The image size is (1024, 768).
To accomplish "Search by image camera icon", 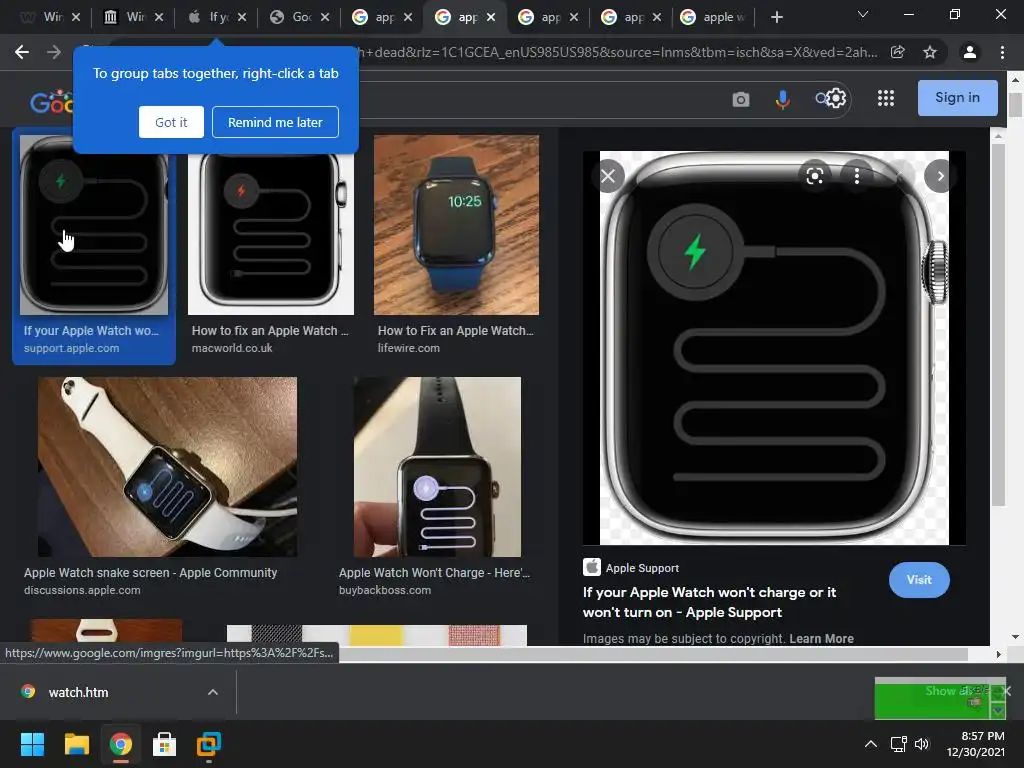I will point(741,99).
